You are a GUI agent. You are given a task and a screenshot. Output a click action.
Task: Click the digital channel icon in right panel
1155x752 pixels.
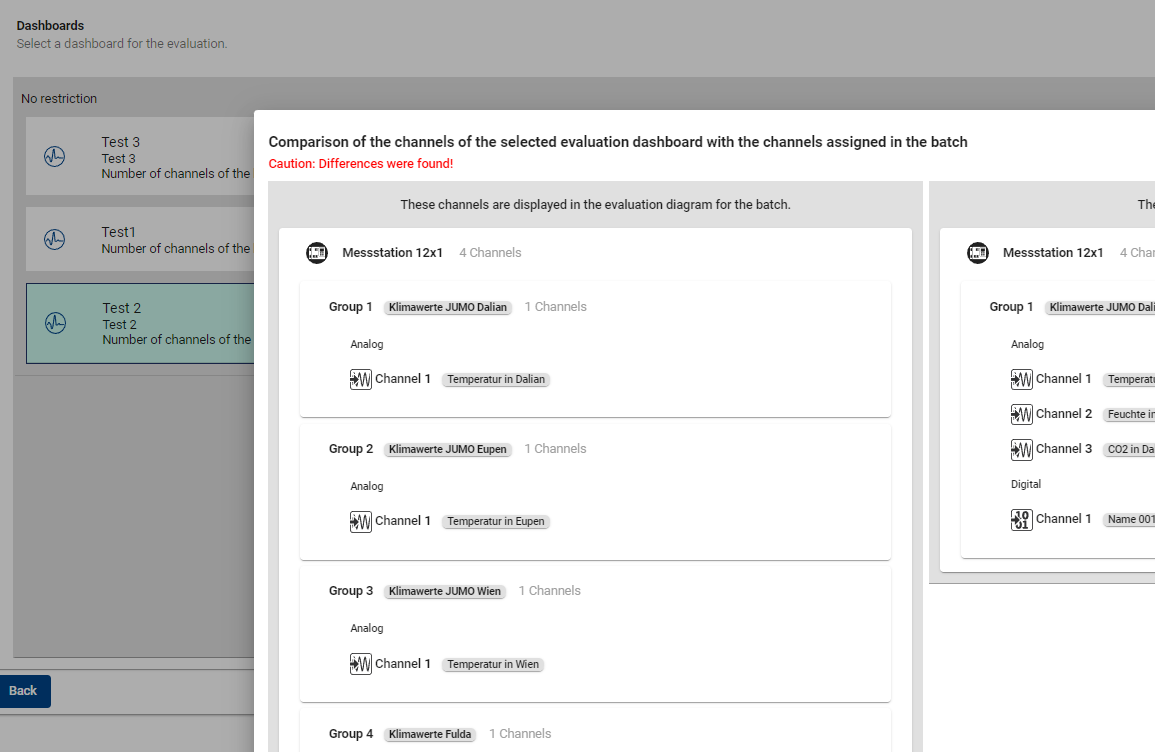1021,519
